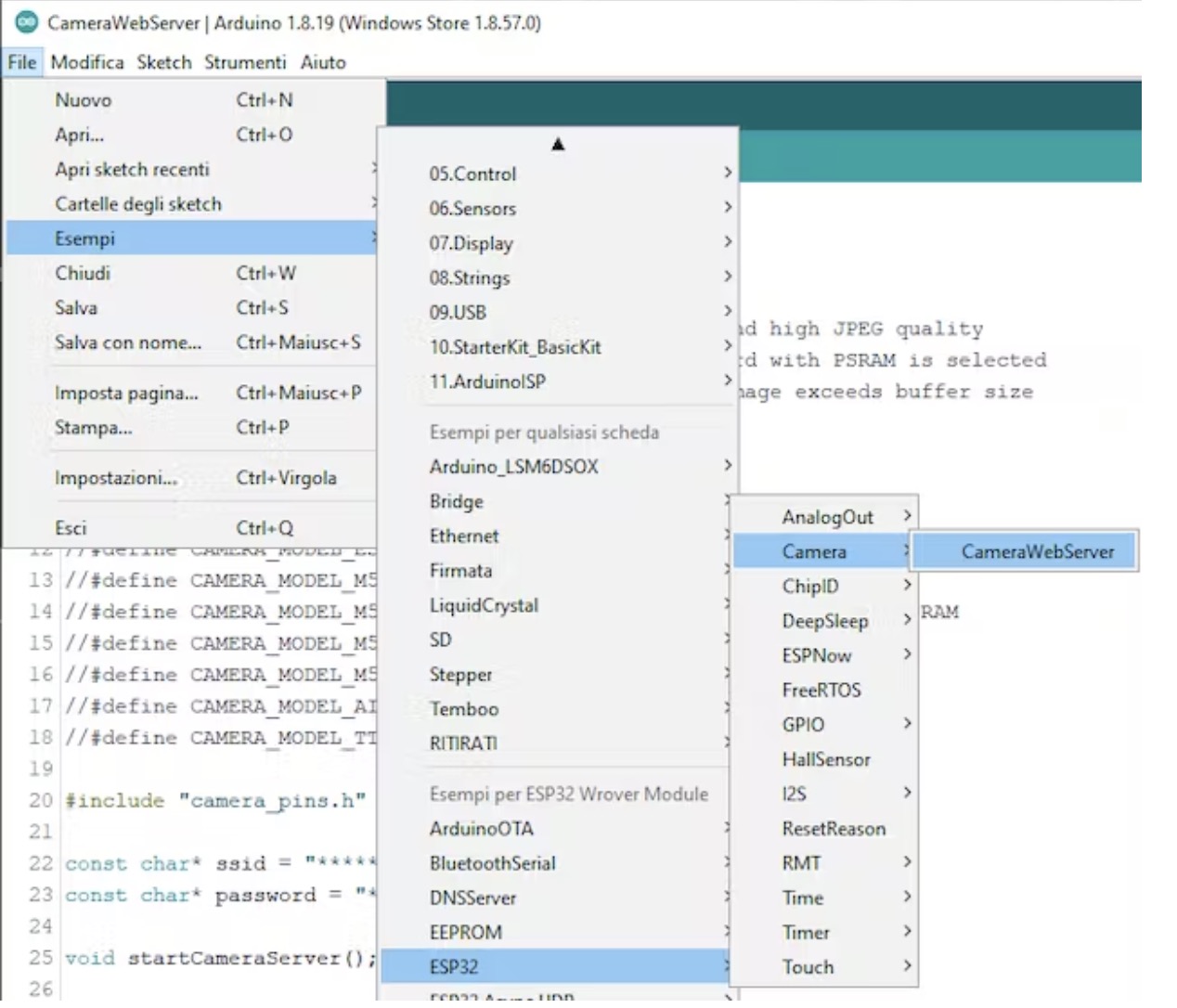Open the DeepSleep examples submenu
Screen dimensions: 1177x1008
pos(824,621)
